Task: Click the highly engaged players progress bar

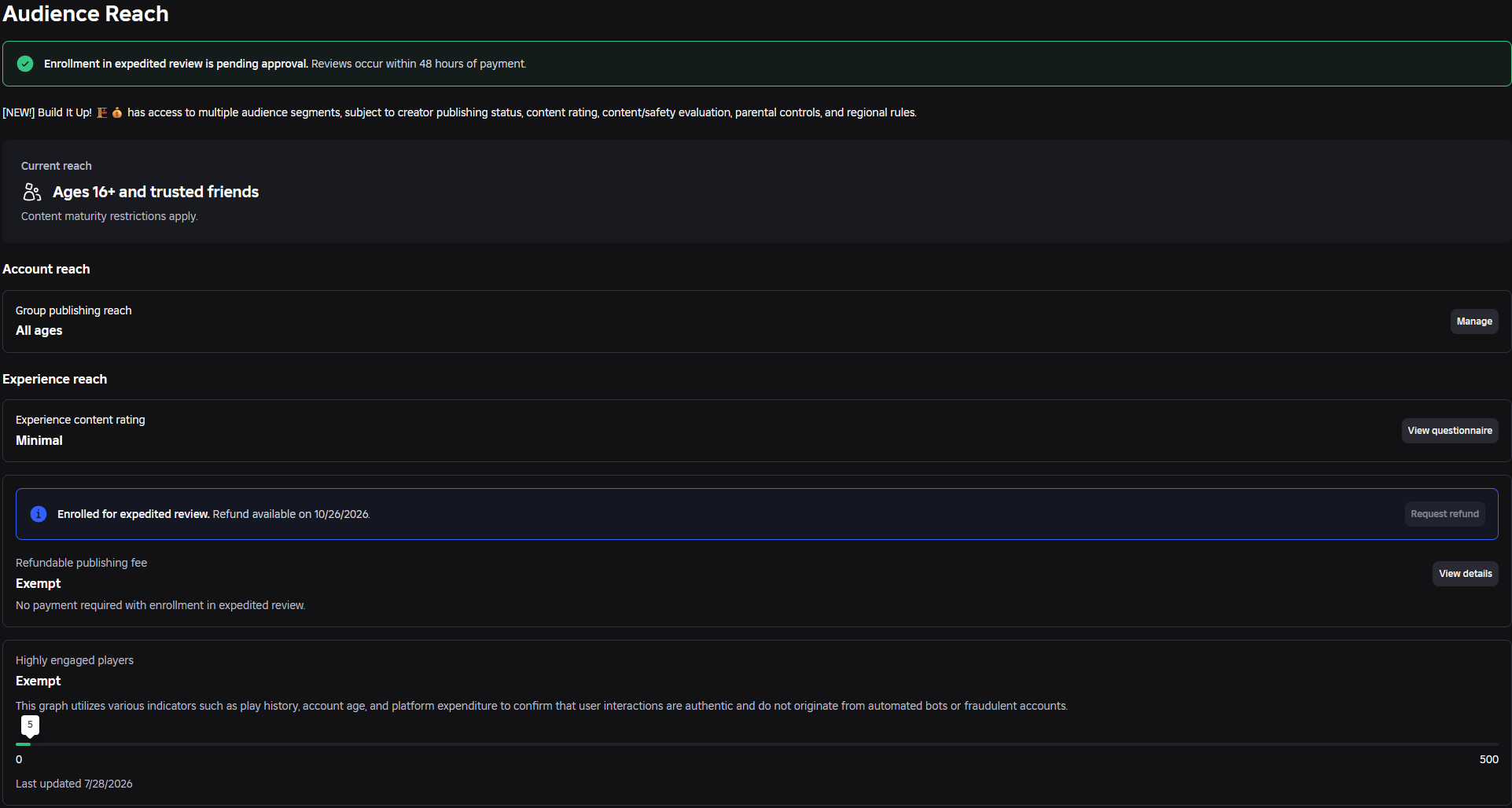Action: tap(757, 744)
